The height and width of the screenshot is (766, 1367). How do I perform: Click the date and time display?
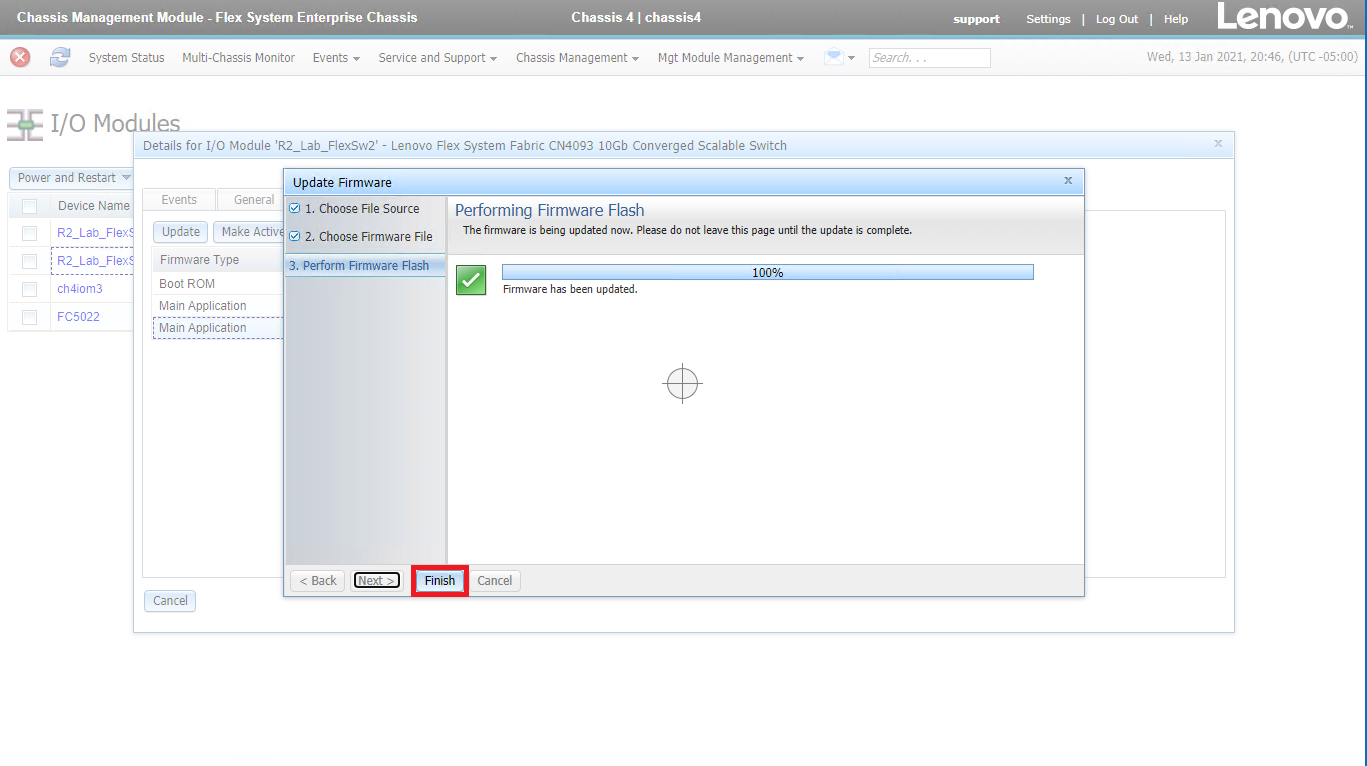1252,57
